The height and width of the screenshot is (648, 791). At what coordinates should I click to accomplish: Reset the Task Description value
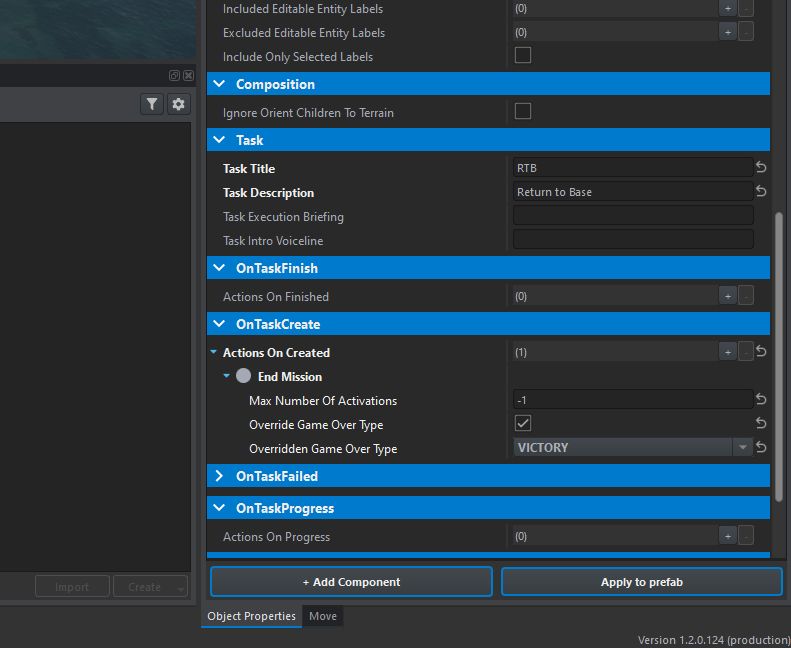[x=761, y=192]
